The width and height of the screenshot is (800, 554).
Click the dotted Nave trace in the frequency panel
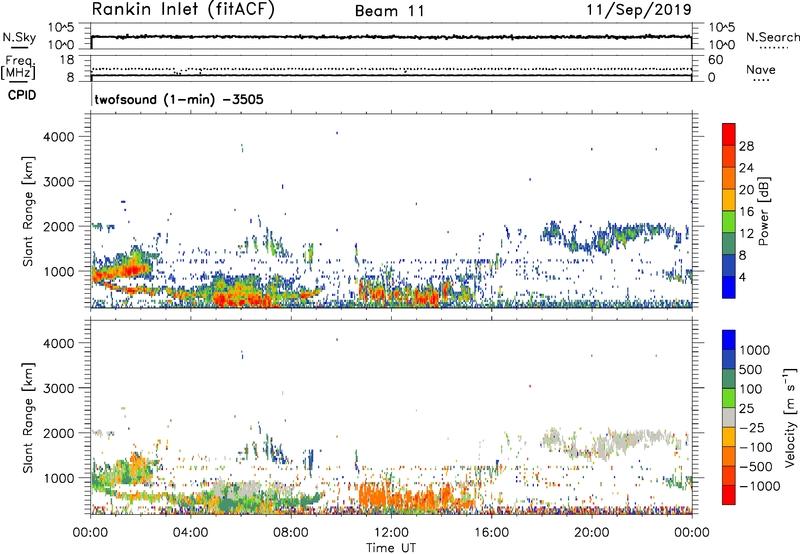pyautogui.click(x=391, y=69)
